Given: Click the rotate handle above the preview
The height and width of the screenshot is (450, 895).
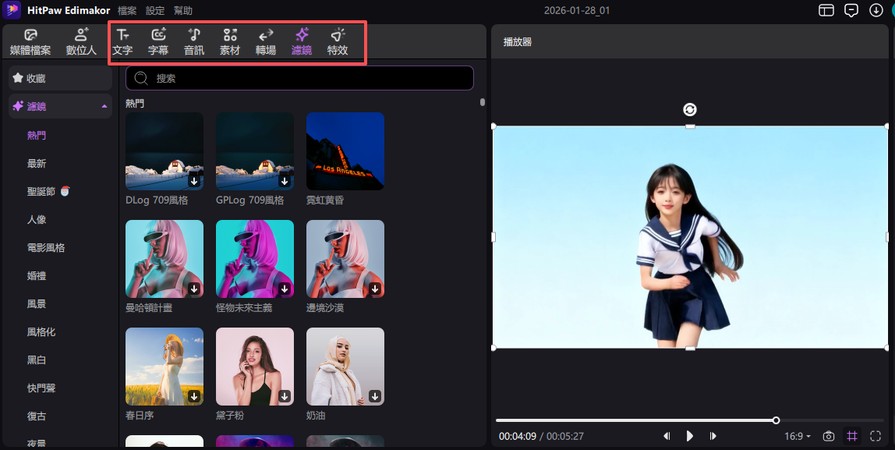Looking at the screenshot, I should [690, 110].
